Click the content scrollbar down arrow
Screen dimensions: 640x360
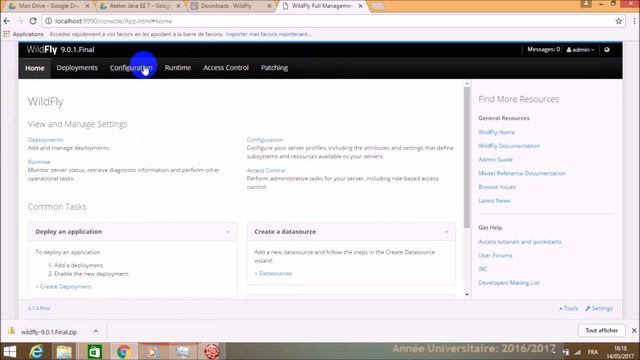click(467, 295)
